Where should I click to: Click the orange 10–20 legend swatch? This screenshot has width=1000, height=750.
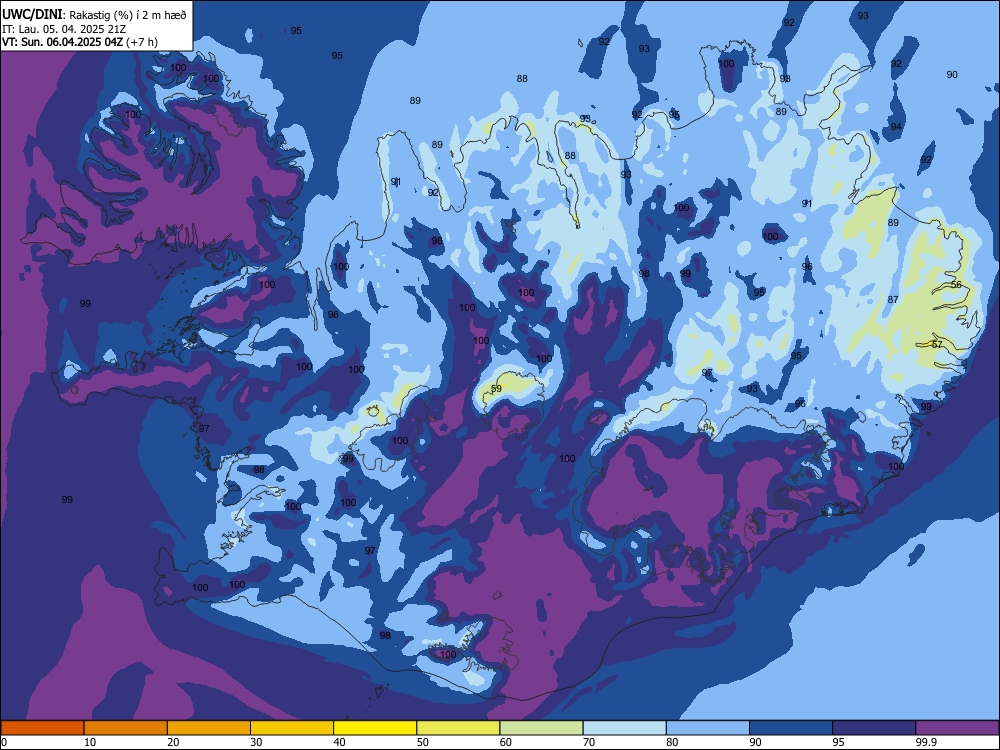tap(126, 728)
